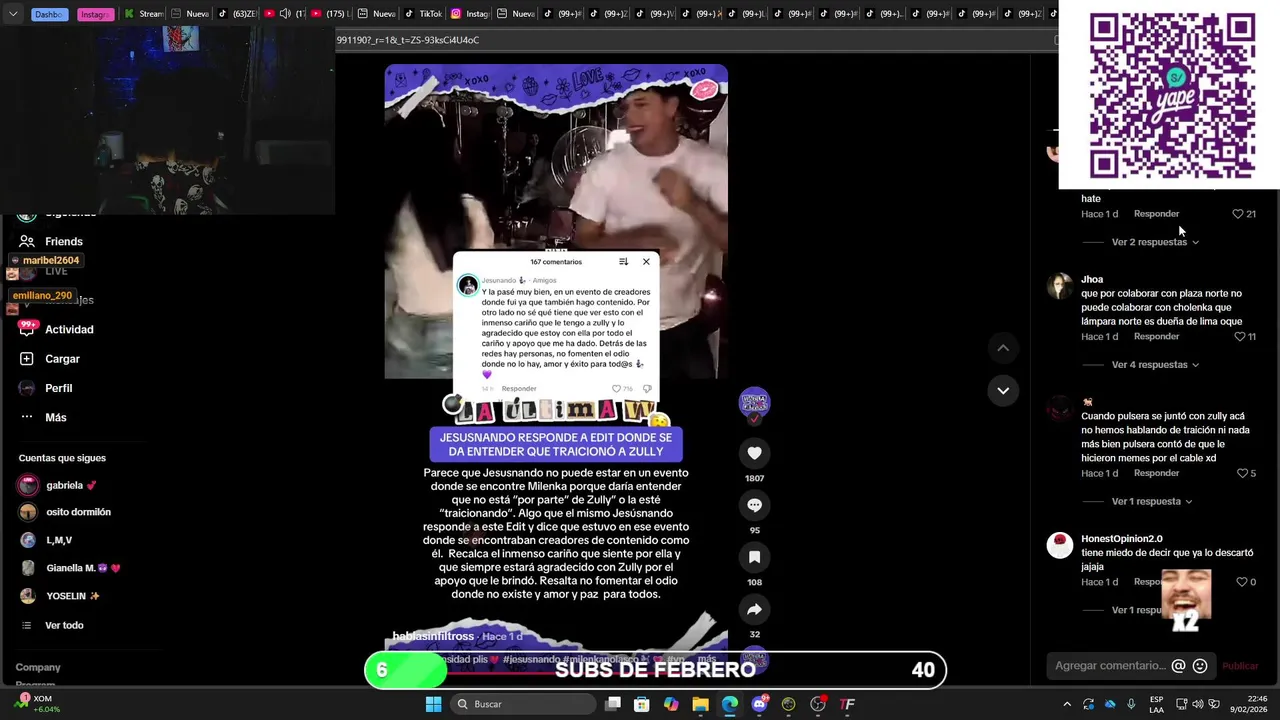The width and height of the screenshot is (1280, 720).
Task: Reply to the pulsera comment with Responder
Action: tap(1156, 473)
